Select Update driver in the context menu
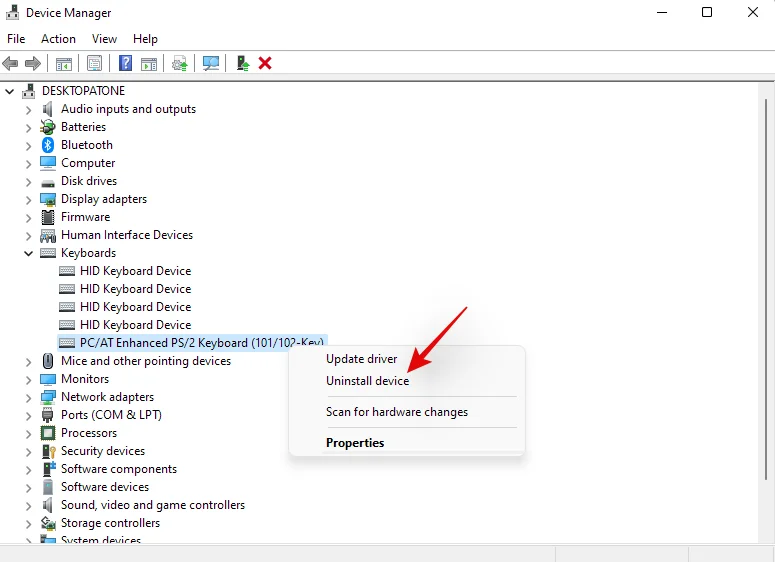 click(x=361, y=359)
